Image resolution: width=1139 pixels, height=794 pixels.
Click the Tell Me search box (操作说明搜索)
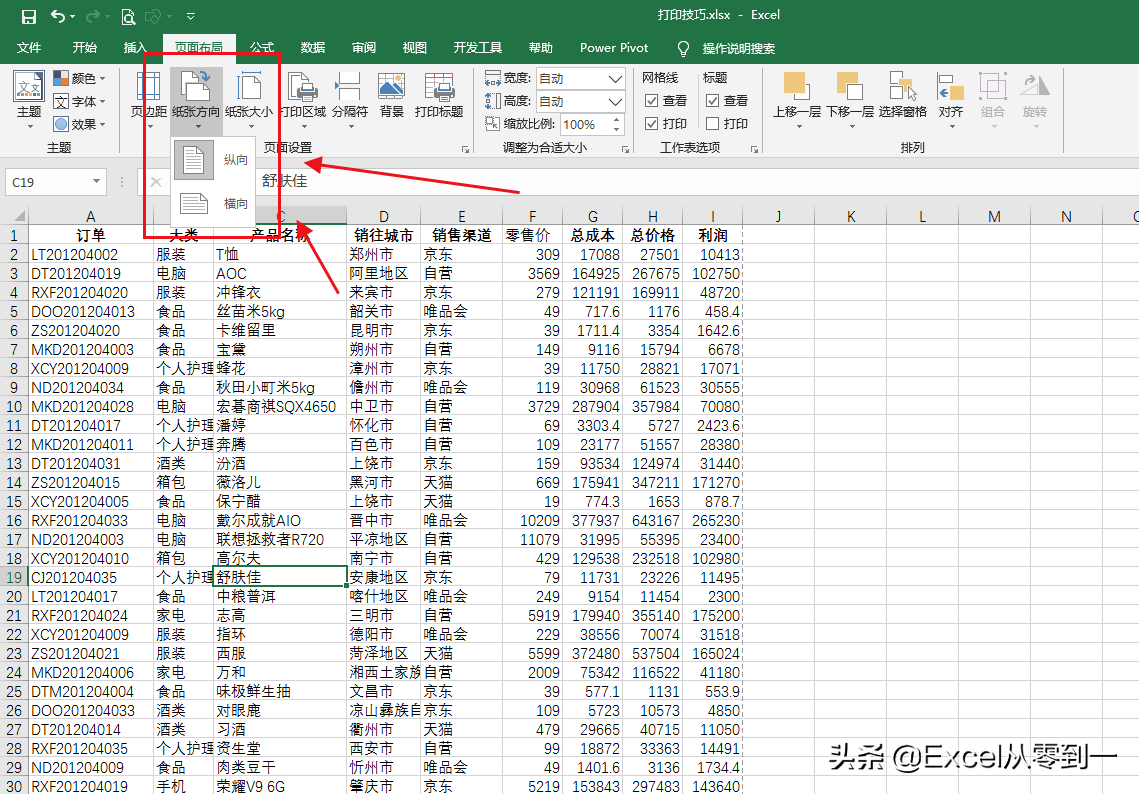(739, 49)
